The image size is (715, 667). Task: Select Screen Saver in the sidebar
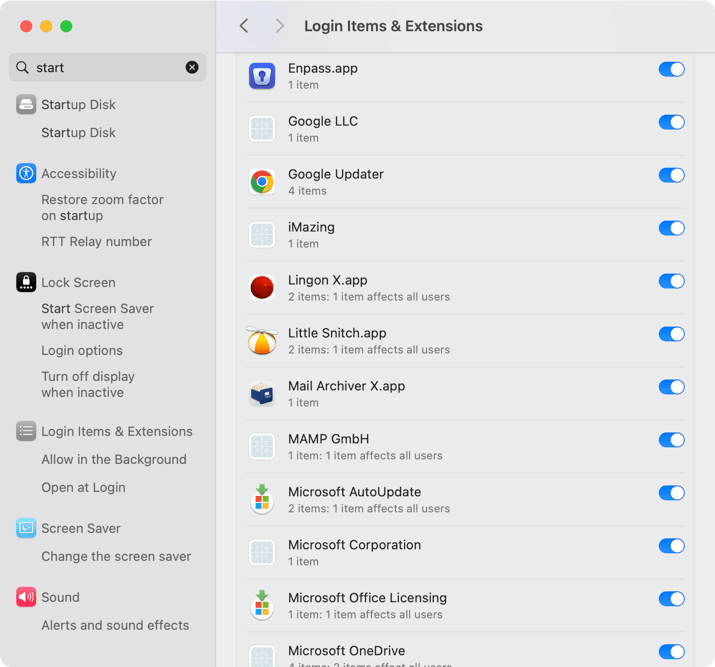coord(80,529)
